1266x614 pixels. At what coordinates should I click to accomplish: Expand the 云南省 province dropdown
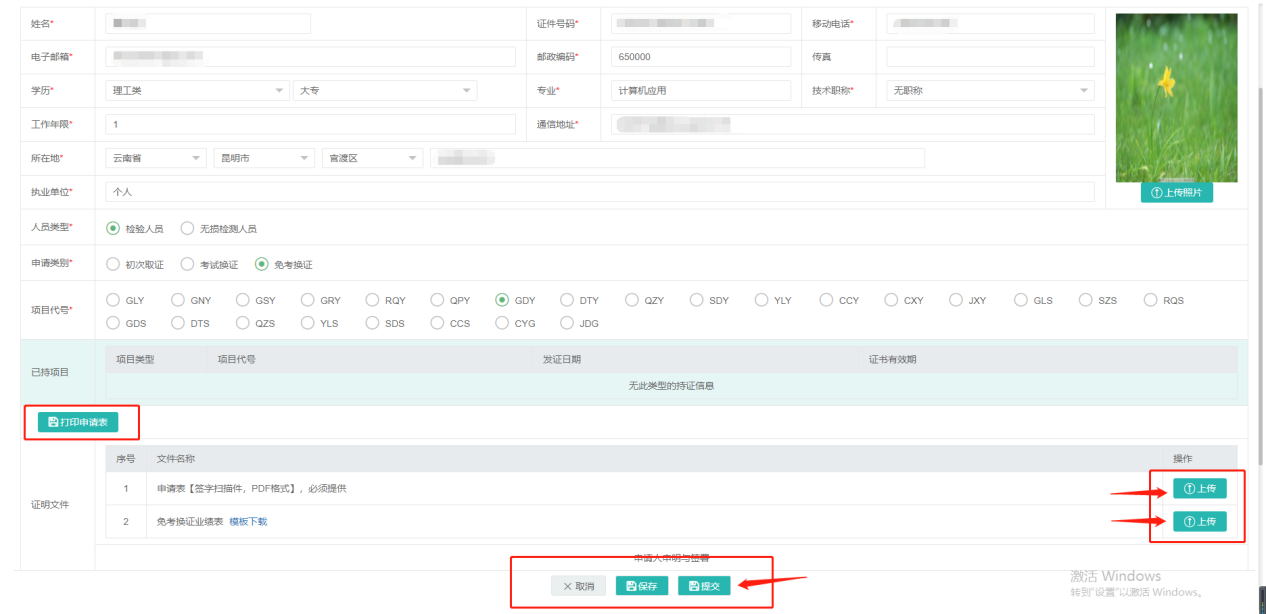155,158
